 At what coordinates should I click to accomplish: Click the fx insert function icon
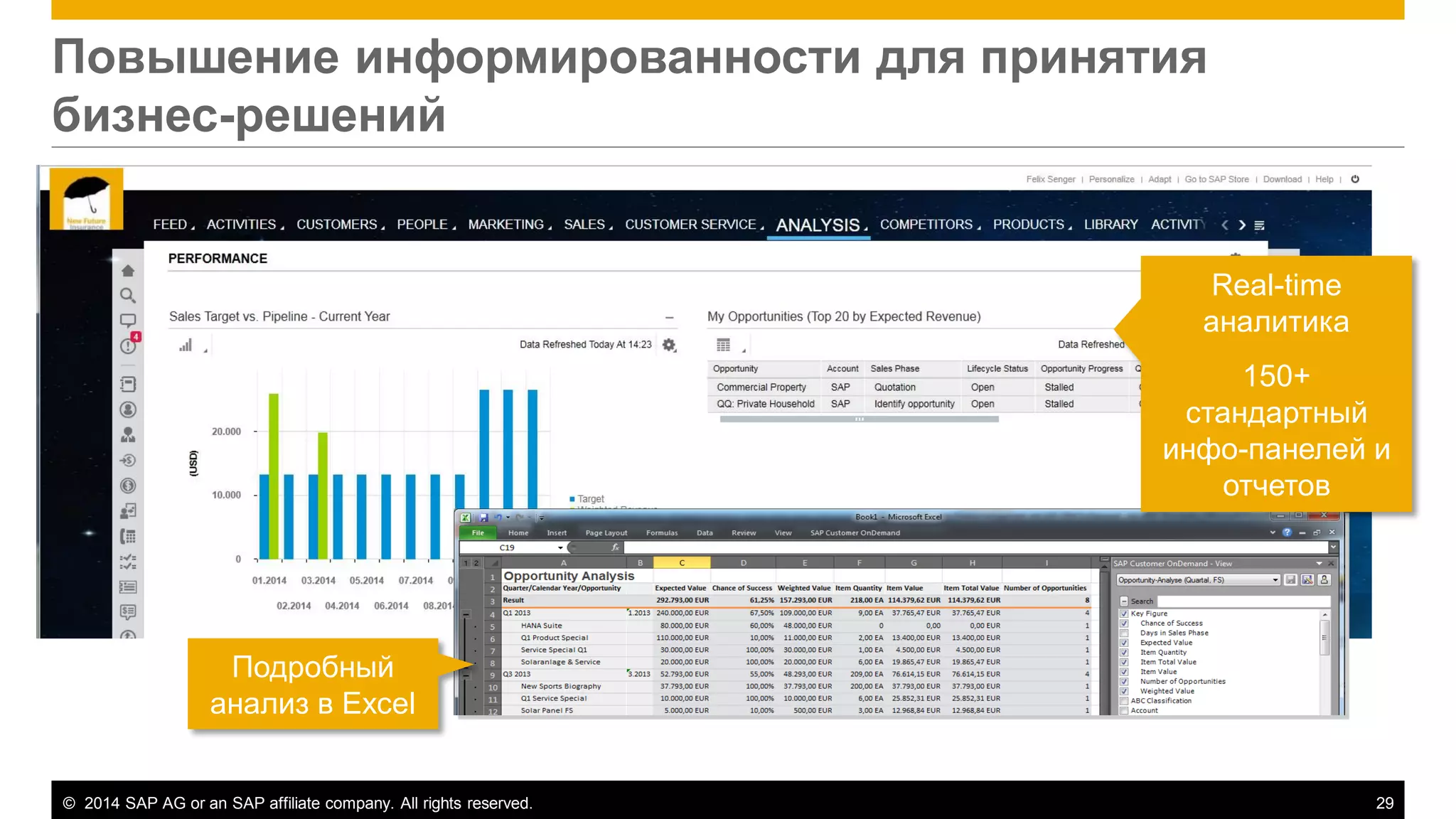click(615, 547)
